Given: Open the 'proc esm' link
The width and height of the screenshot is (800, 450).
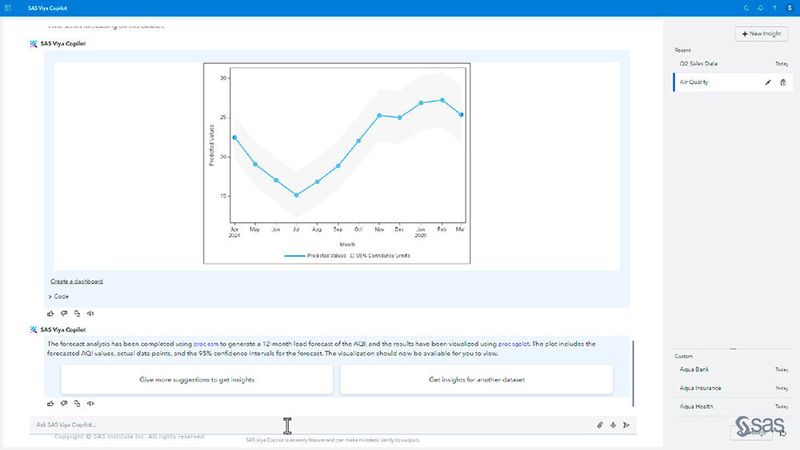Looking at the screenshot, I should pyautogui.click(x=206, y=344).
